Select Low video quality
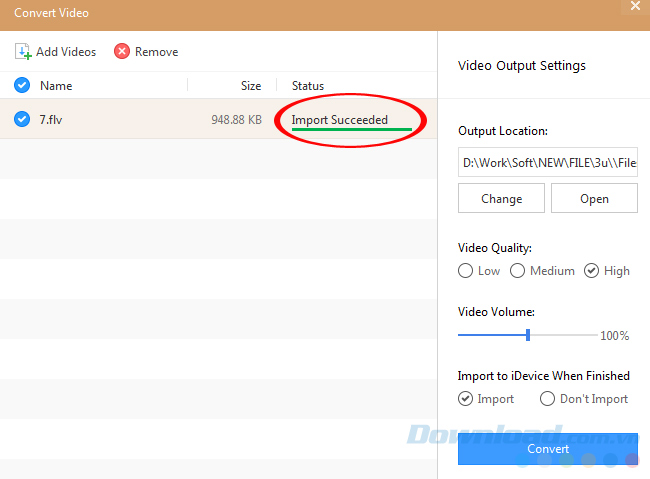 point(466,271)
